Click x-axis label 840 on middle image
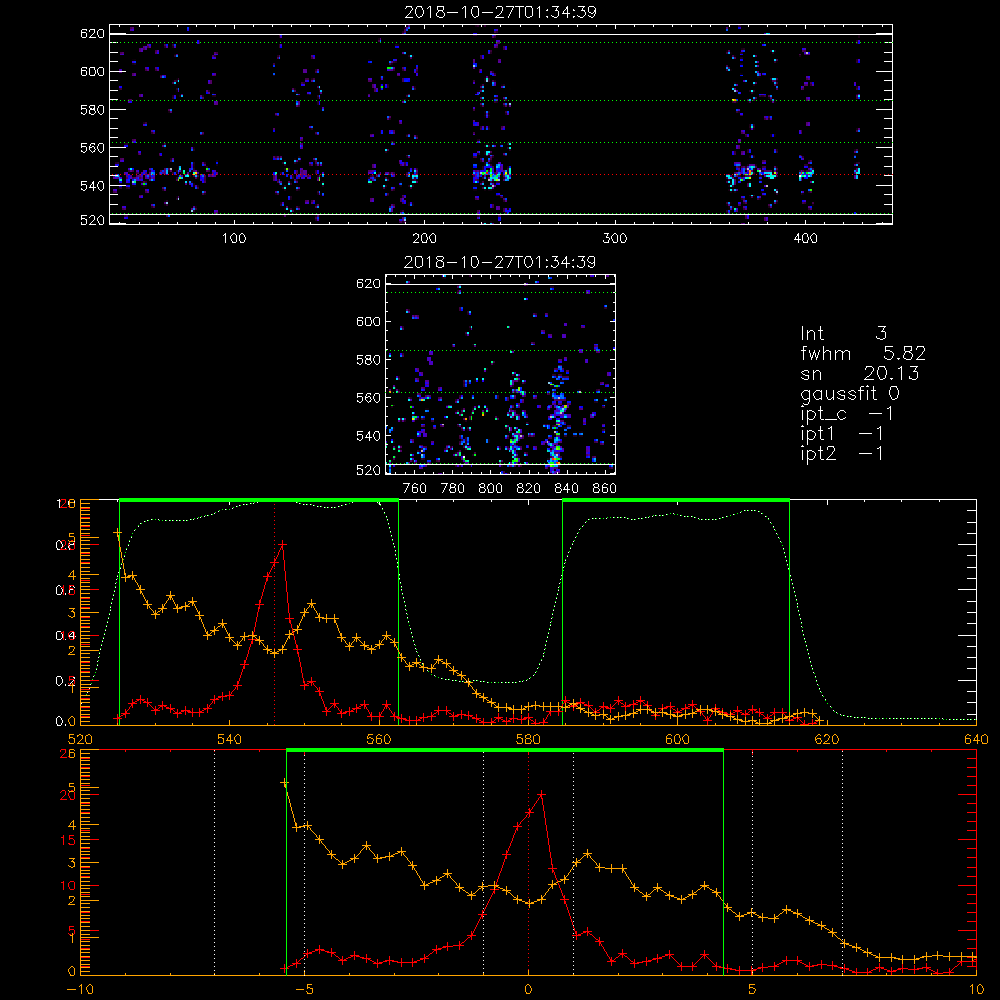The image size is (1000, 1000). tap(566, 489)
